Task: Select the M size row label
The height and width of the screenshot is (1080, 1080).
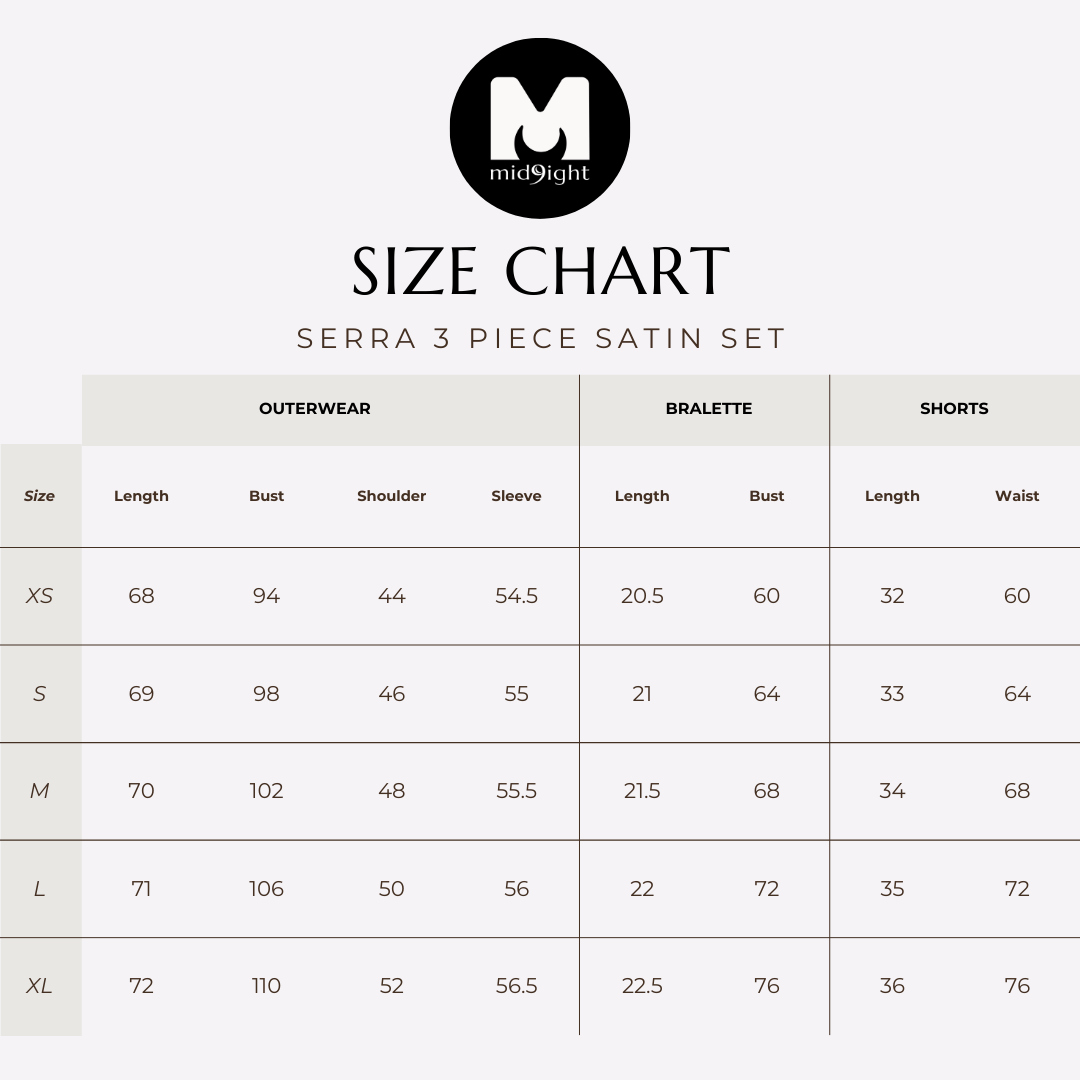Action: [40, 791]
